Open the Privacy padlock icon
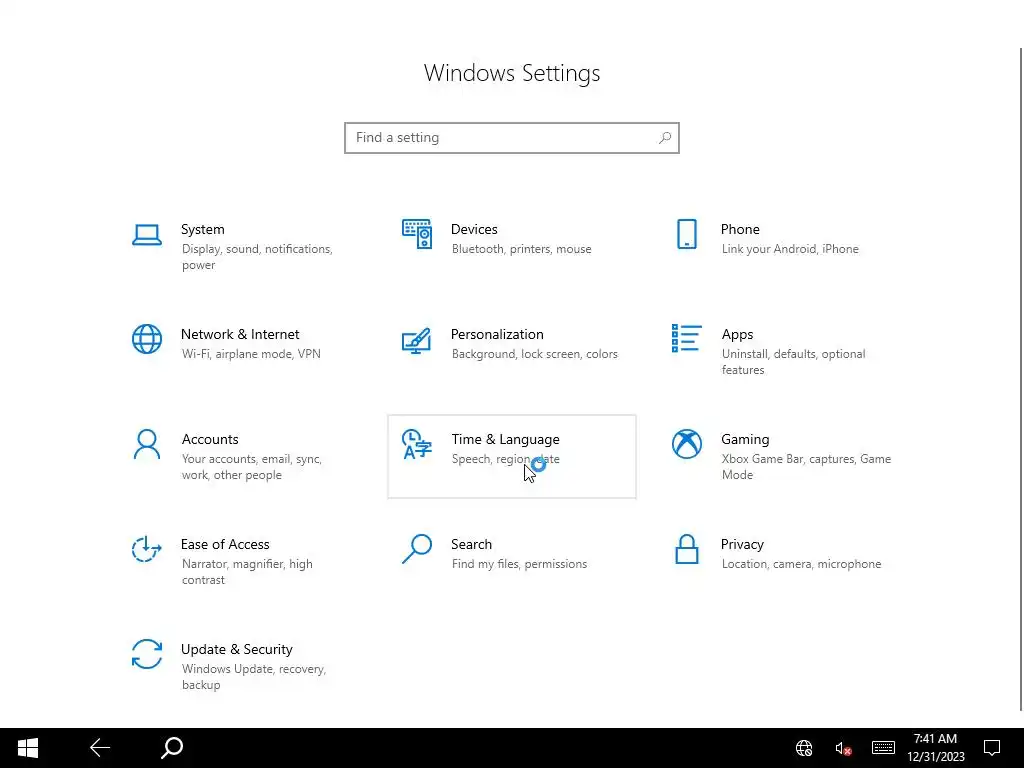The image size is (1024, 768). coord(686,549)
